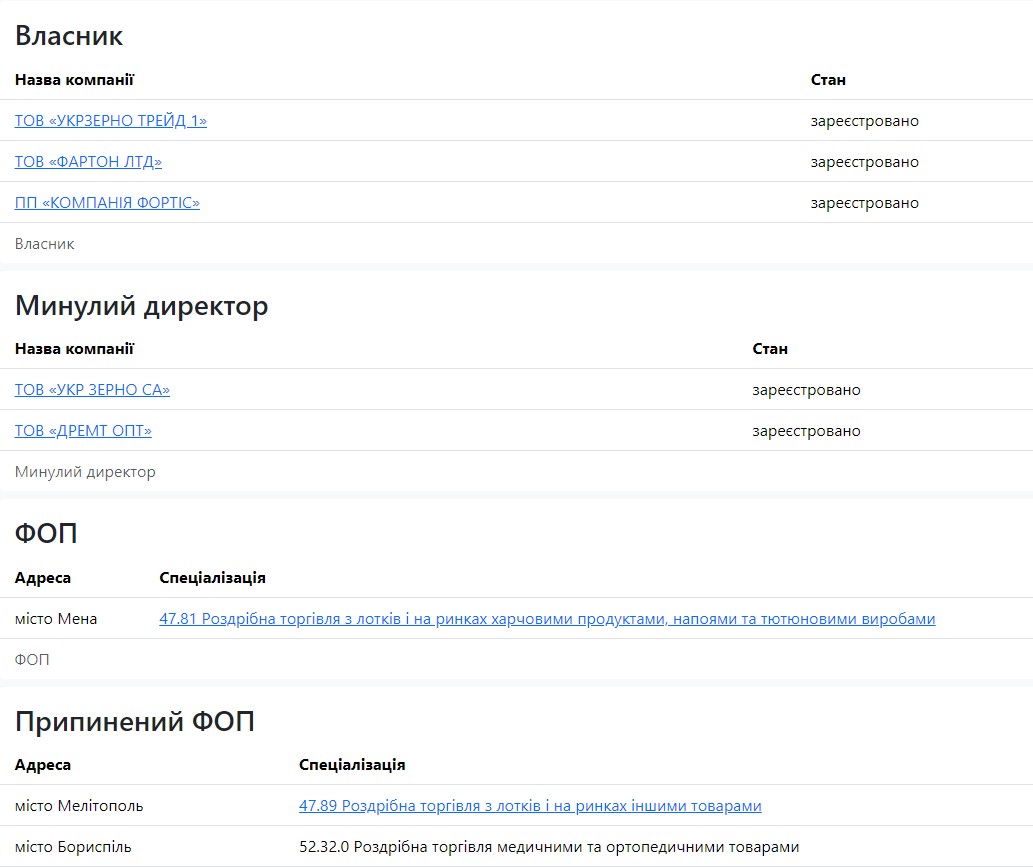
Task: Open the 47.81 specialization link
Action: coord(547,619)
